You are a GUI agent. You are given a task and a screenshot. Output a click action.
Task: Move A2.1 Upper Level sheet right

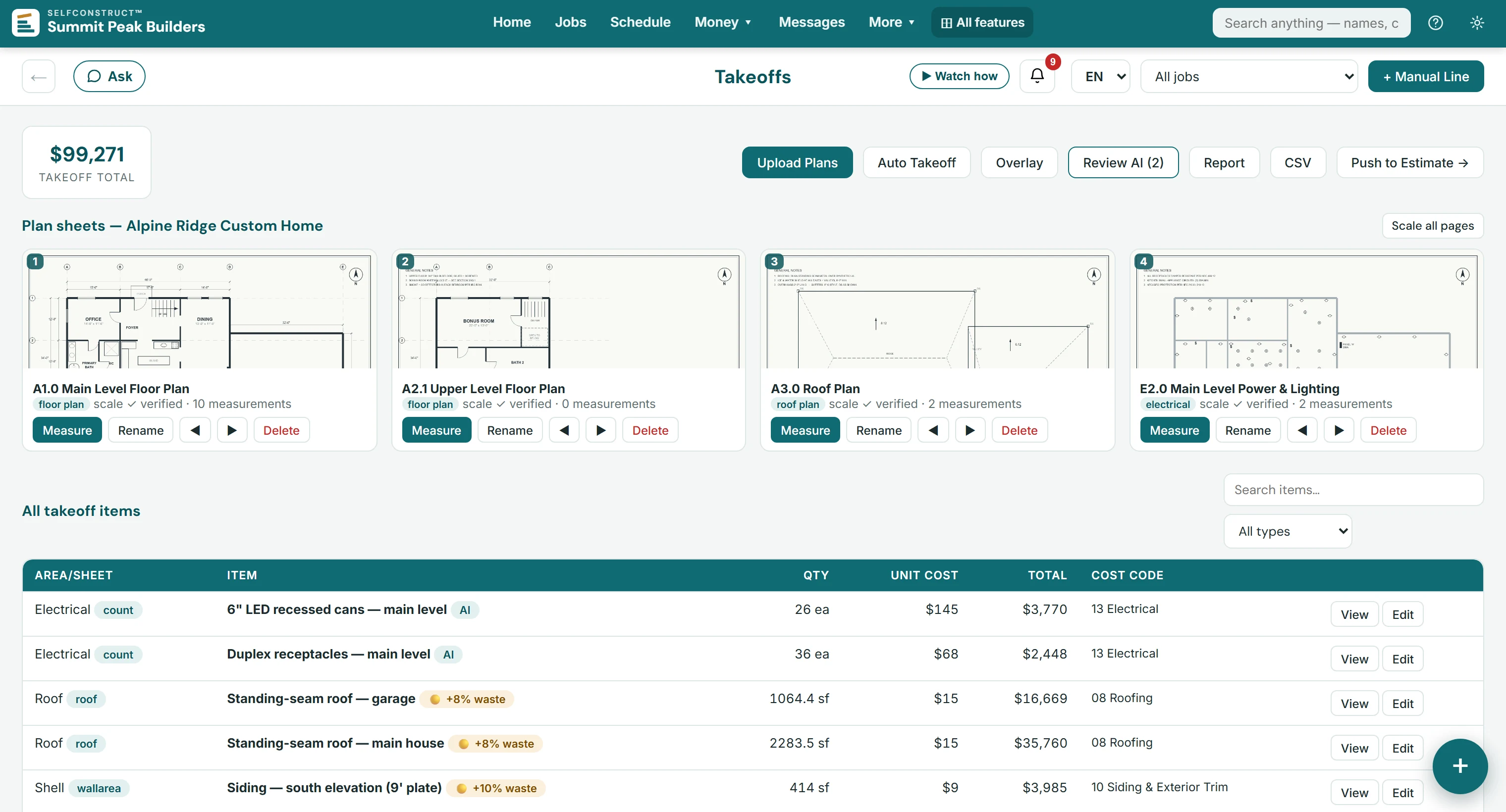point(601,431)
